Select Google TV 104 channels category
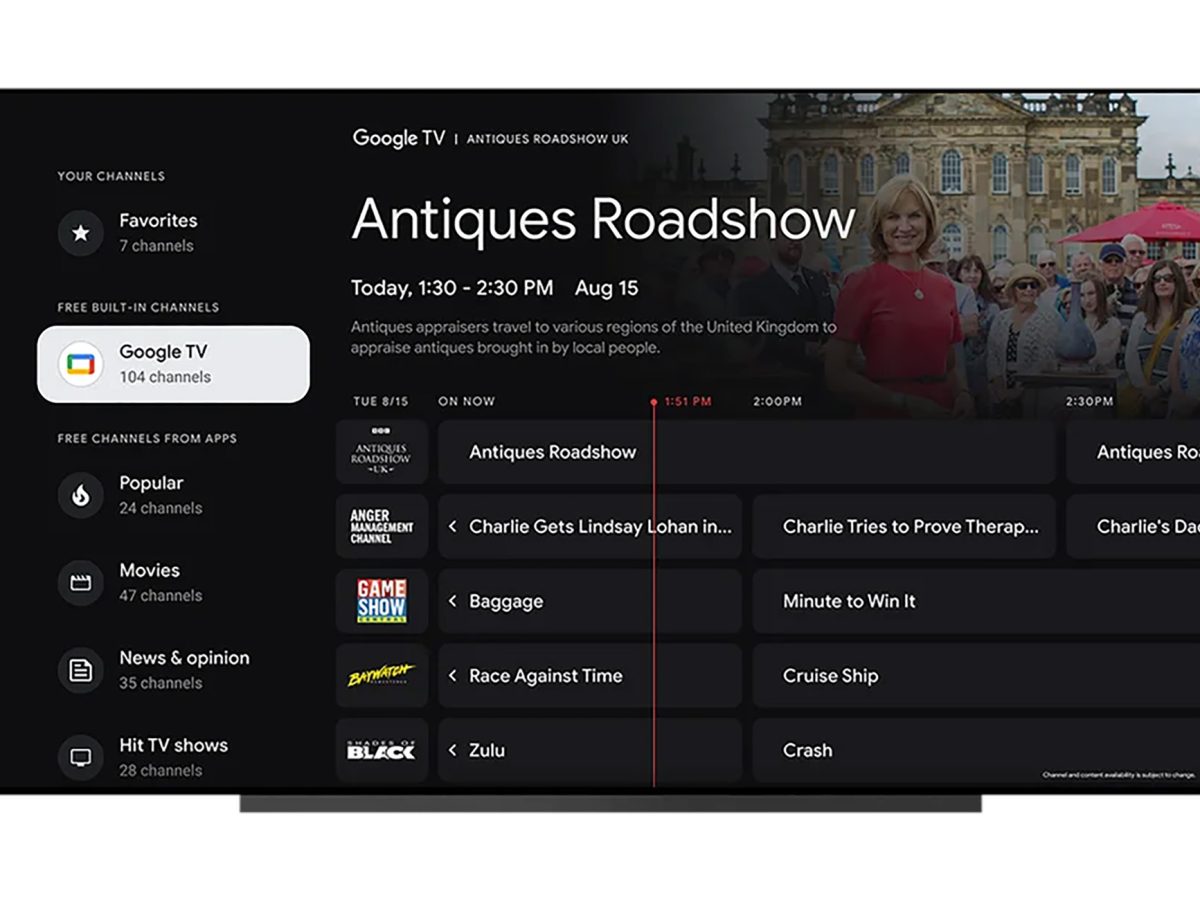The image size is (1200, 900). click(173, 364)
